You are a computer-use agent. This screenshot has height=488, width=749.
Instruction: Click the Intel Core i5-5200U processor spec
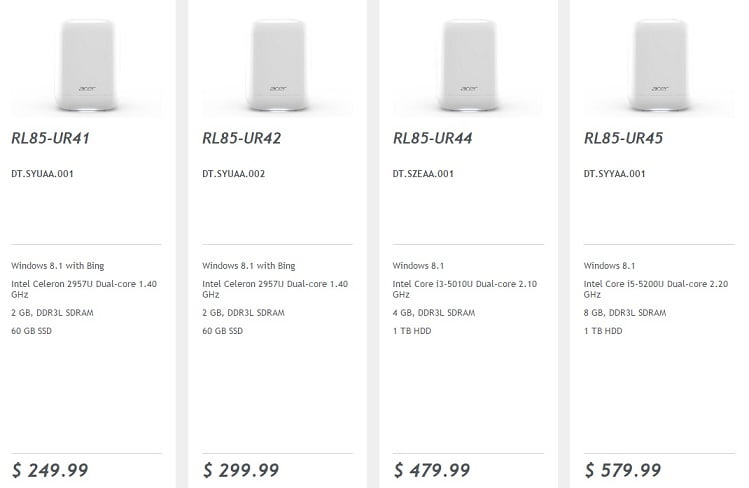click(656, 289)
